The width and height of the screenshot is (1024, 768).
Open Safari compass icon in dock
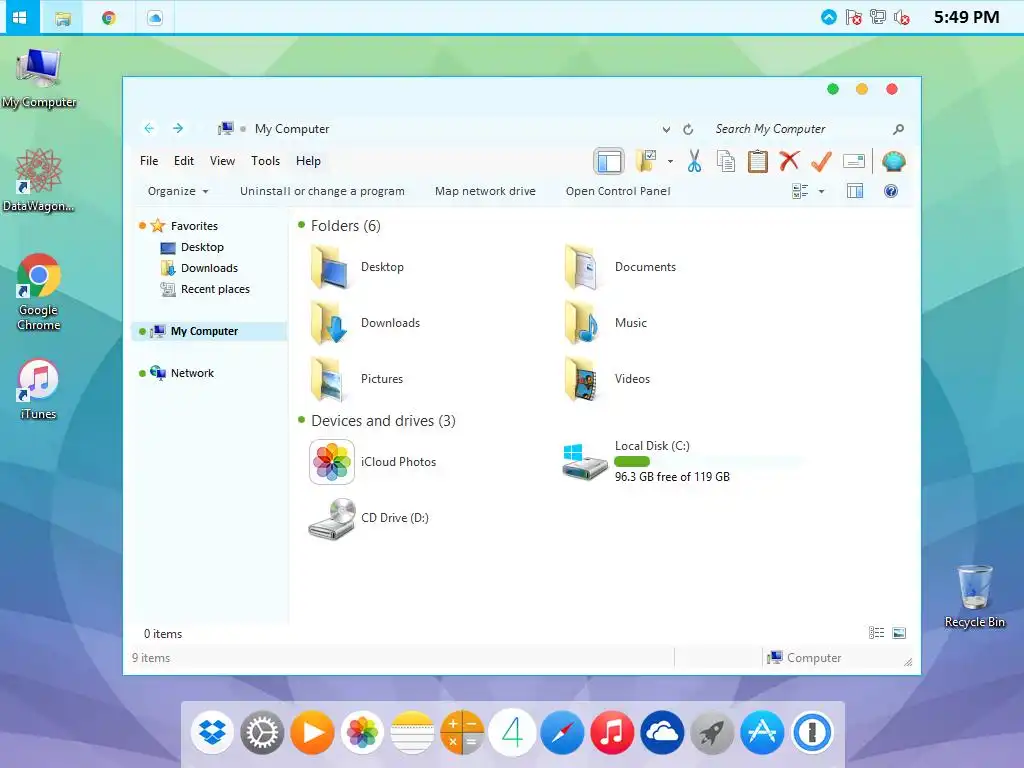point(562,732)
